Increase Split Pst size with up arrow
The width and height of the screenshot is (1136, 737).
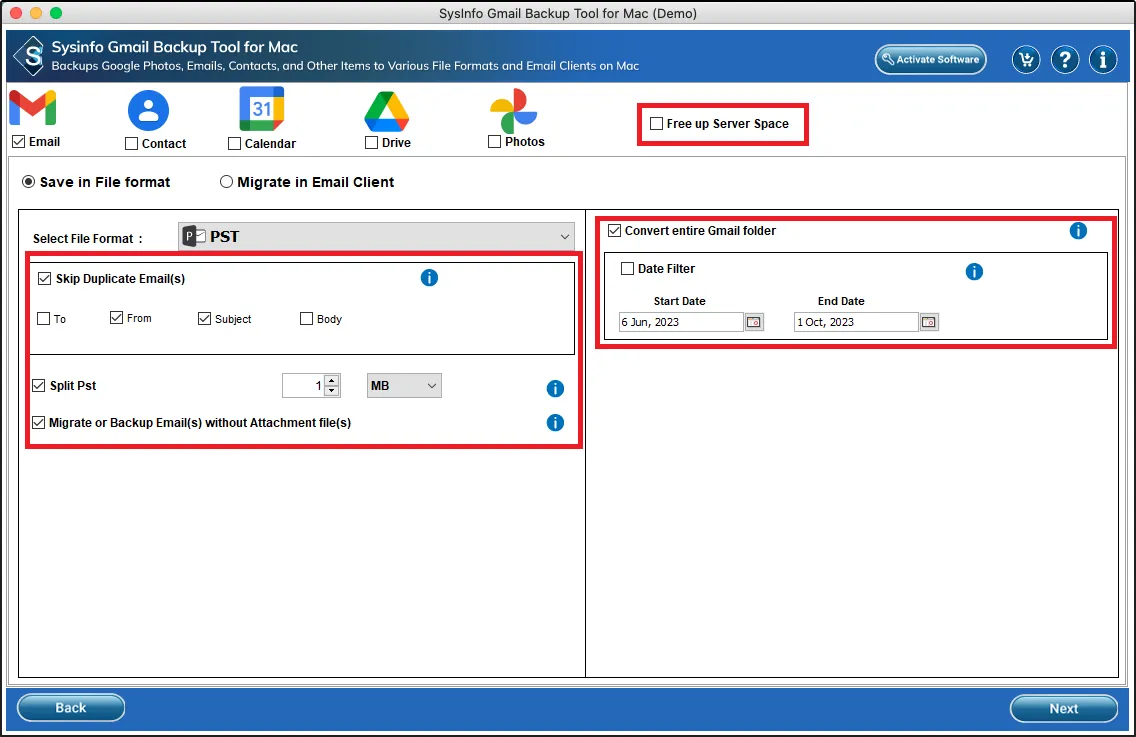332,380
